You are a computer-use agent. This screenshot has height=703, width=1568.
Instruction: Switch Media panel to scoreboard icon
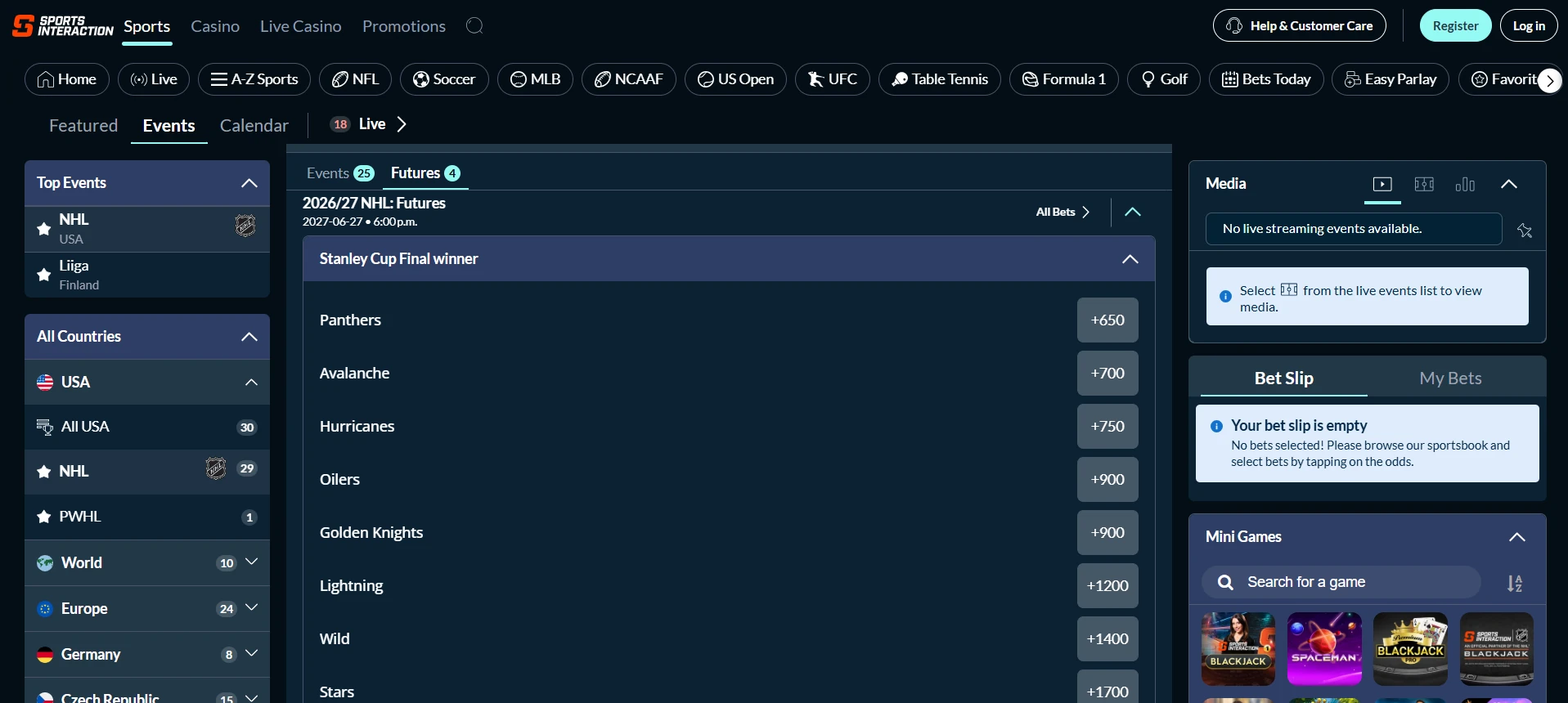point(1424,185)
